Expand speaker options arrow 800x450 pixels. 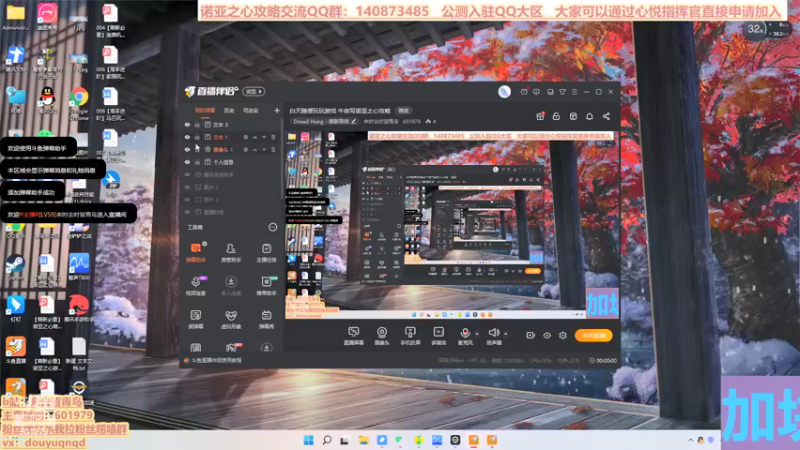tap(506, 334)
